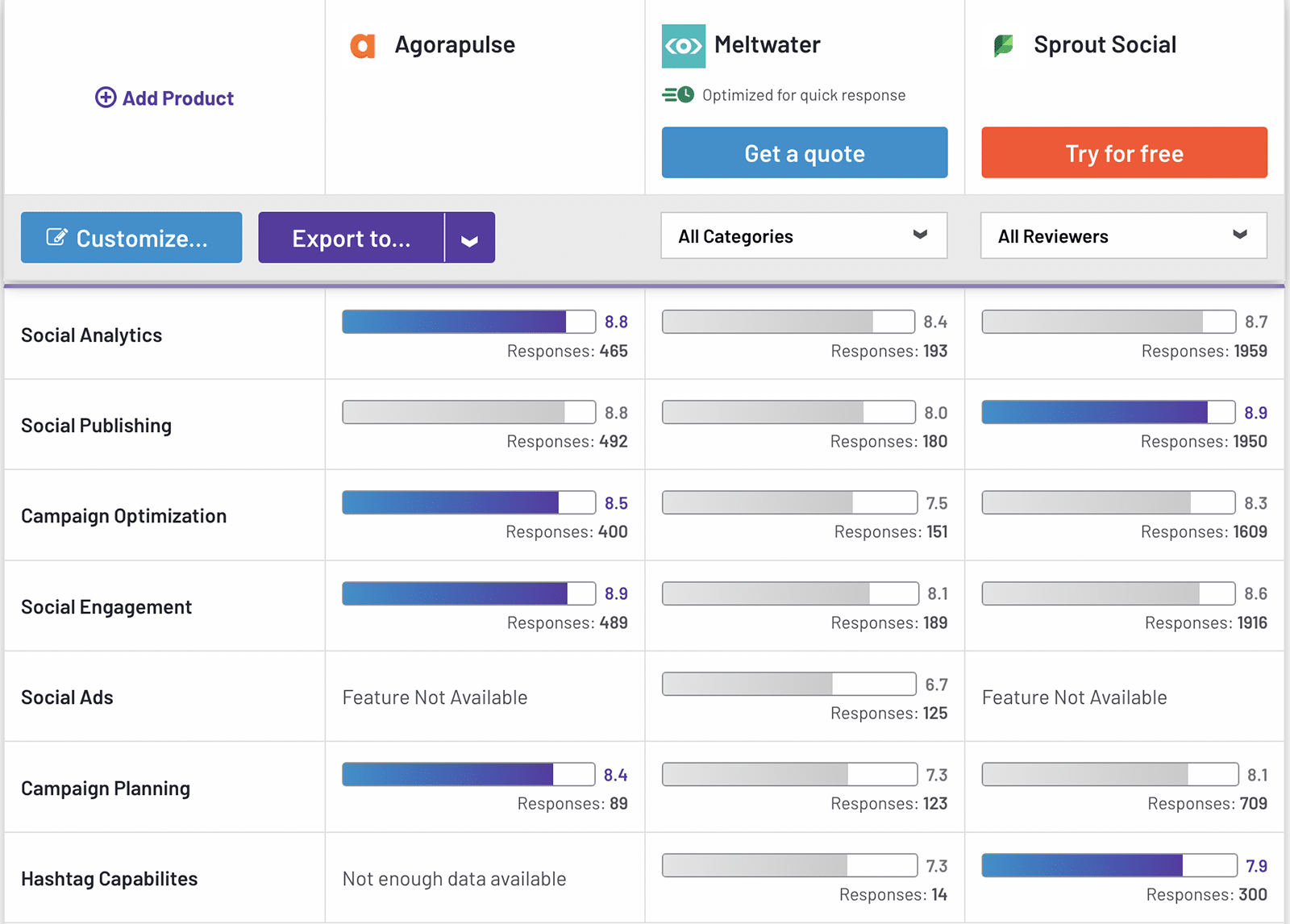
Task: Click the Agorapulse logo icon
Action: click(363, 46)
